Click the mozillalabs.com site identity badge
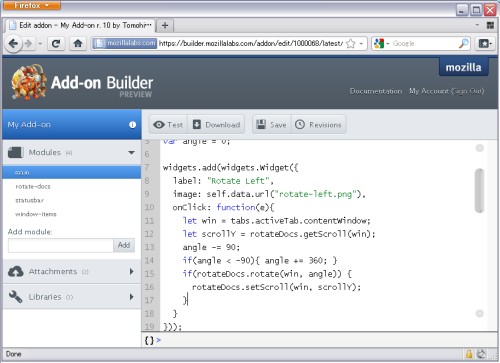Screen dimensions: 500x363 tap(125, 43)
